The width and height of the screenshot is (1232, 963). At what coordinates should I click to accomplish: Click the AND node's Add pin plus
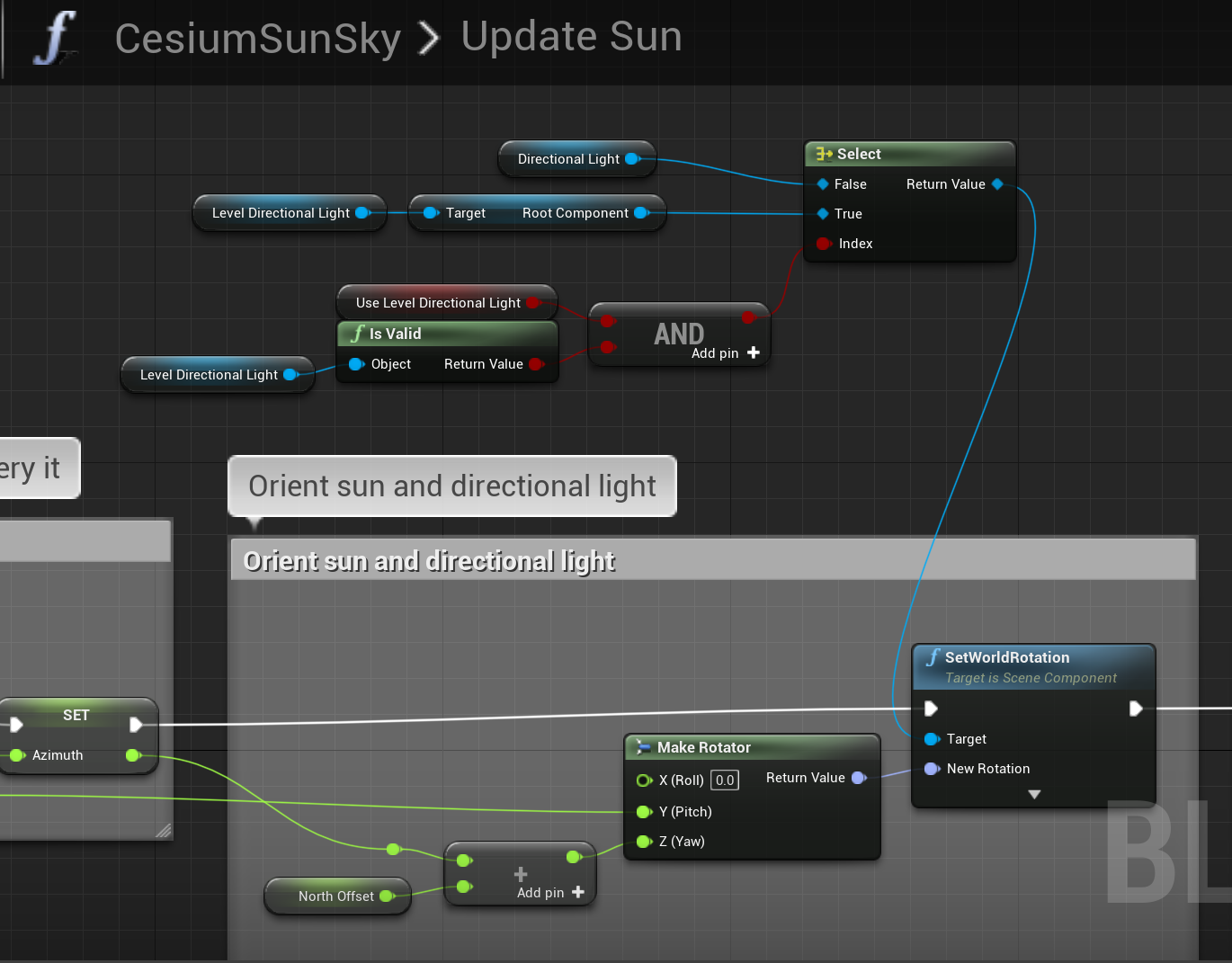pyautogui.click(x=754, y=352)
